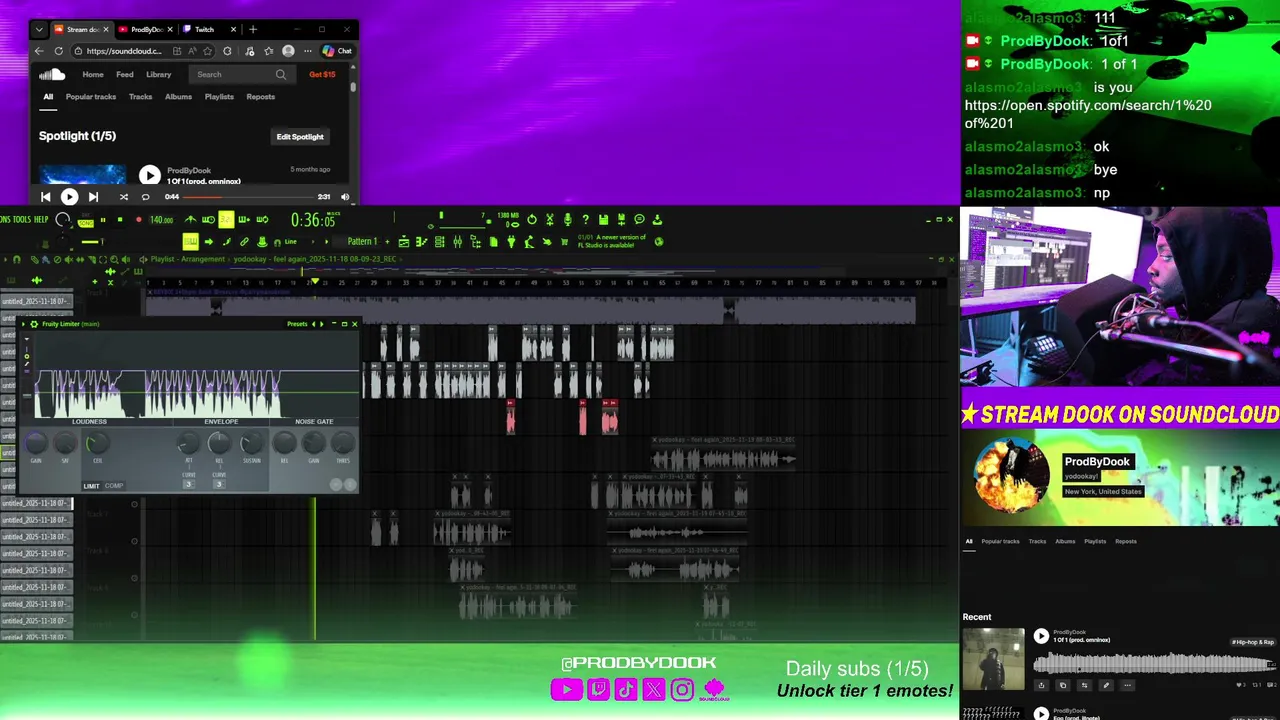Click the globe icon next to update notice

coord(659,241)
